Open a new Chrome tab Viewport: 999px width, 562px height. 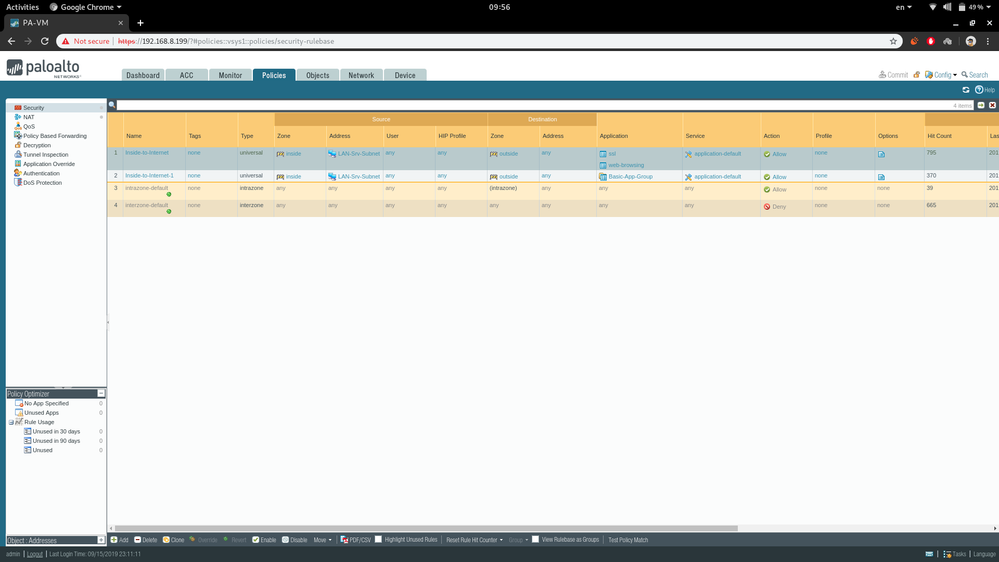pos(140,23)
